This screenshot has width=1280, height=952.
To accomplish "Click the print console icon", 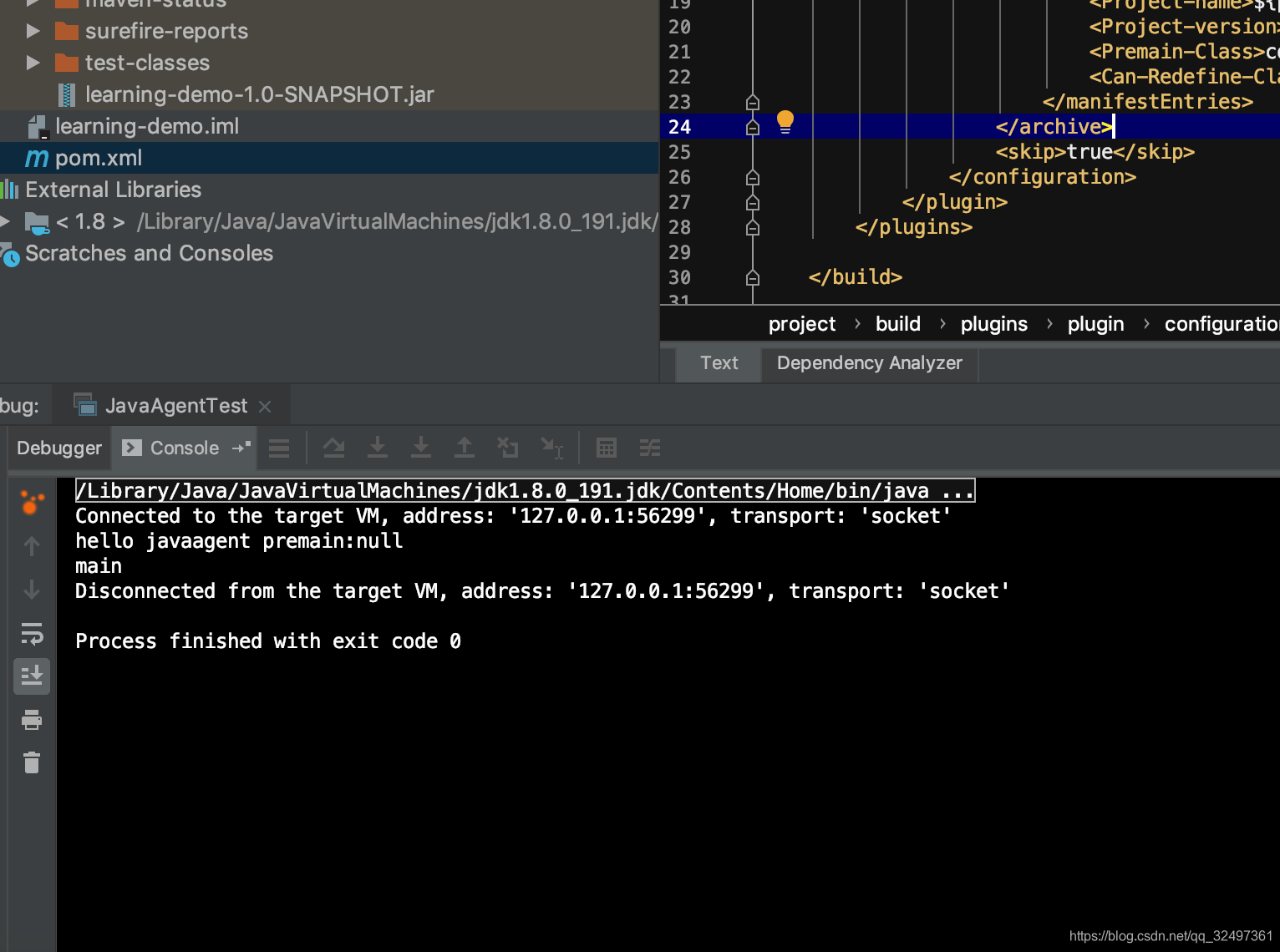I will coord(32,720).
